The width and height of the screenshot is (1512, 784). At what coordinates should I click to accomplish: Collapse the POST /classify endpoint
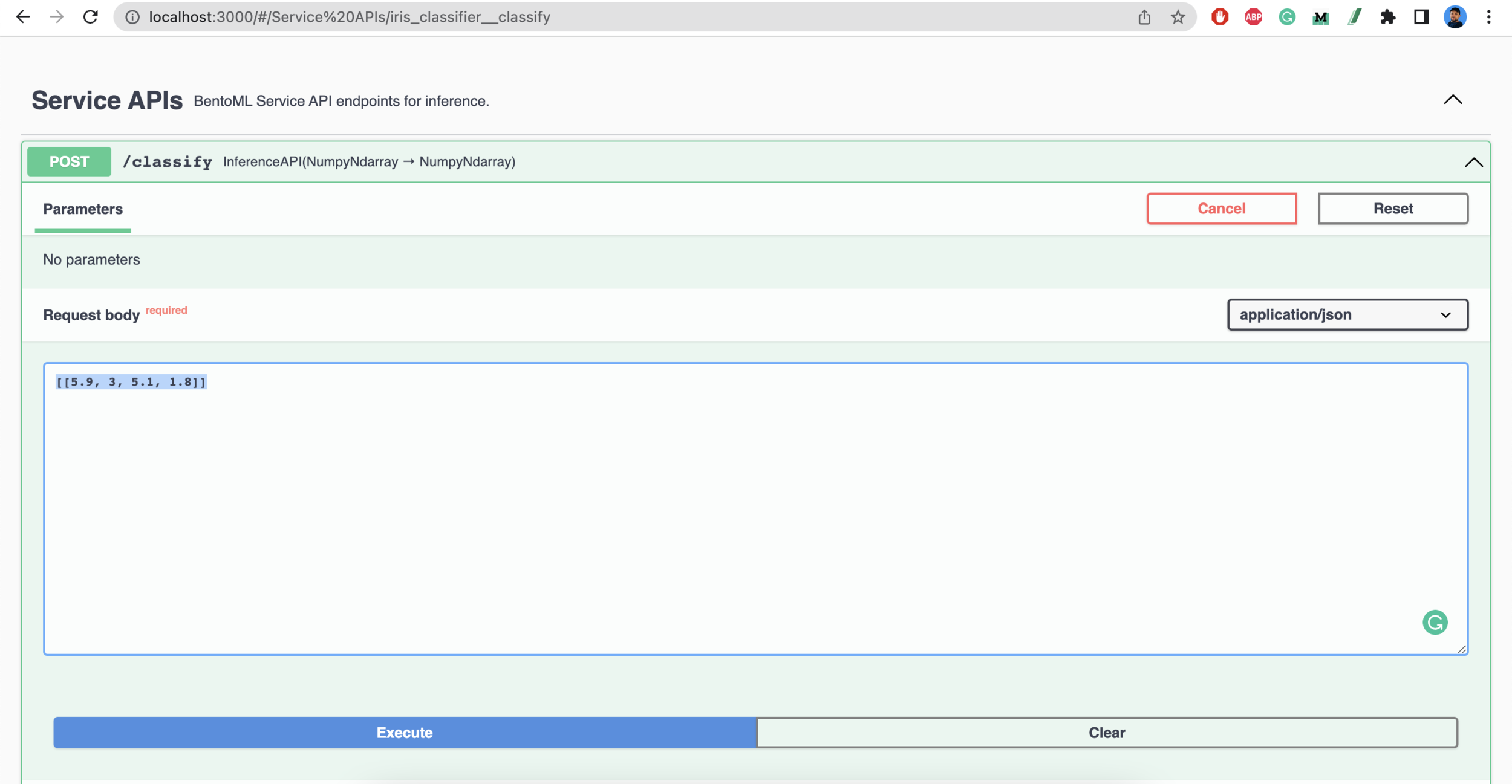pyautogui.click(x=1473, y=162)
